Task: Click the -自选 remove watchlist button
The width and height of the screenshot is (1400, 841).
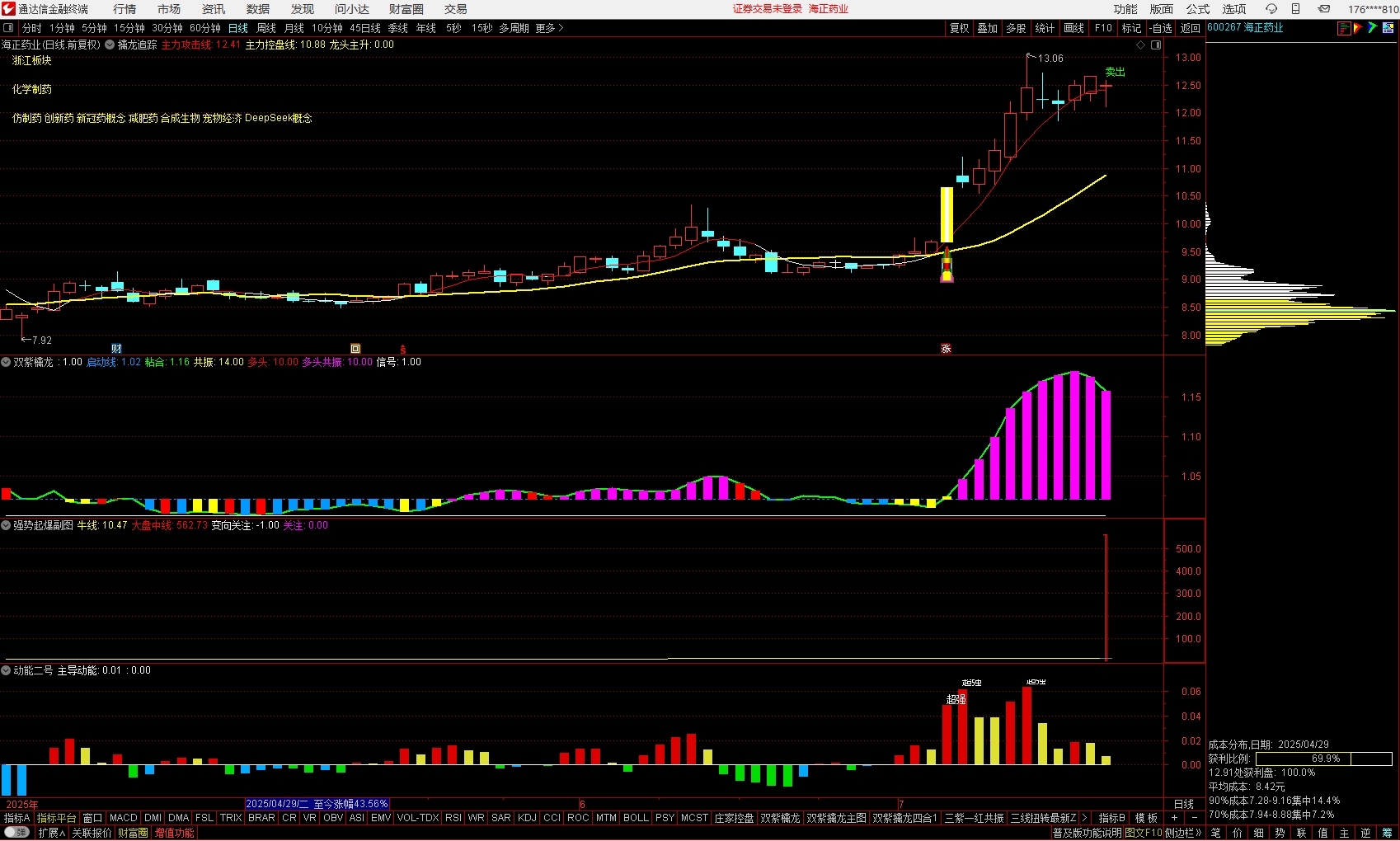Action: [x=1160, y=28]
